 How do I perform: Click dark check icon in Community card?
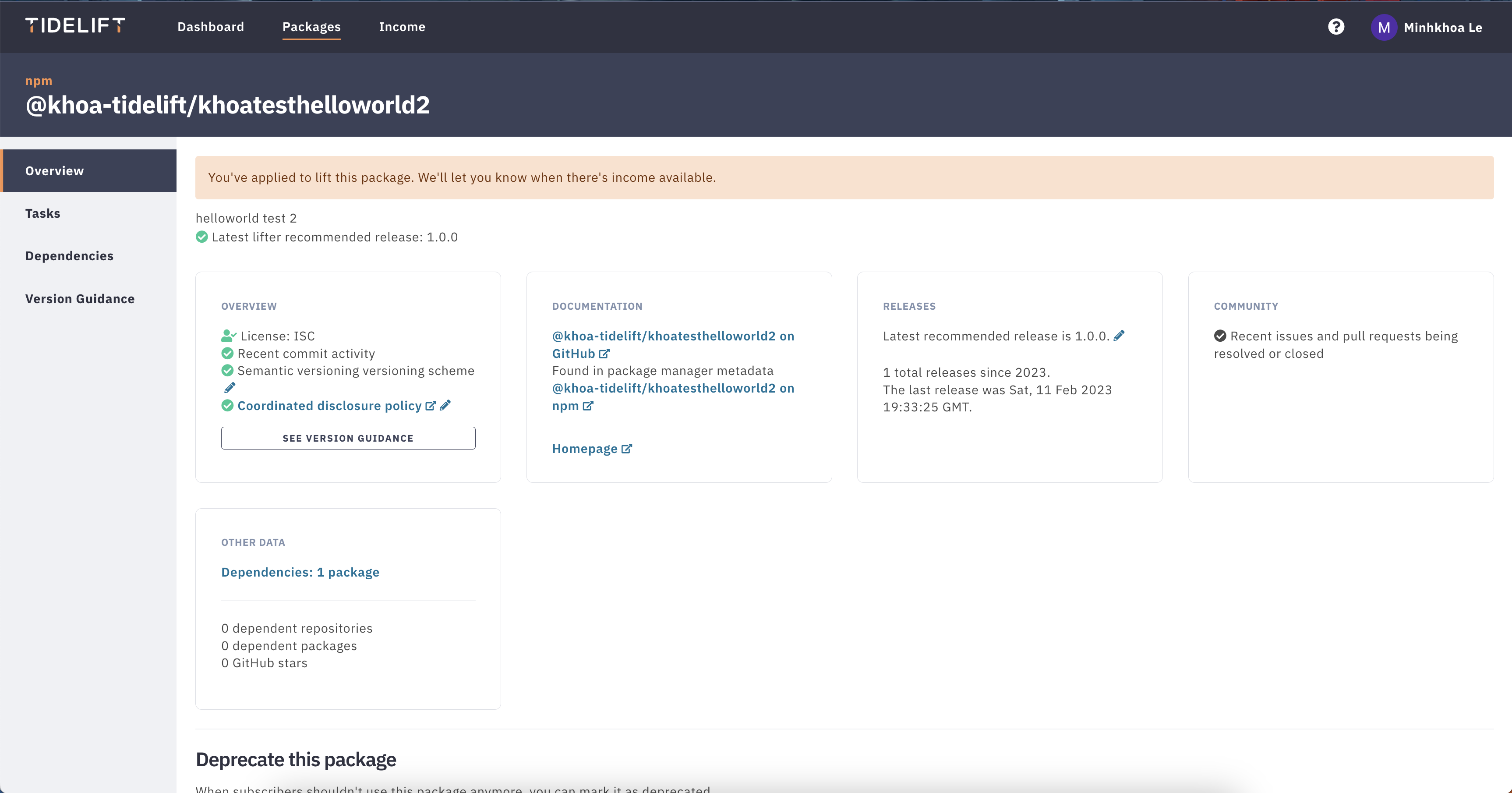click(1220, 336)
